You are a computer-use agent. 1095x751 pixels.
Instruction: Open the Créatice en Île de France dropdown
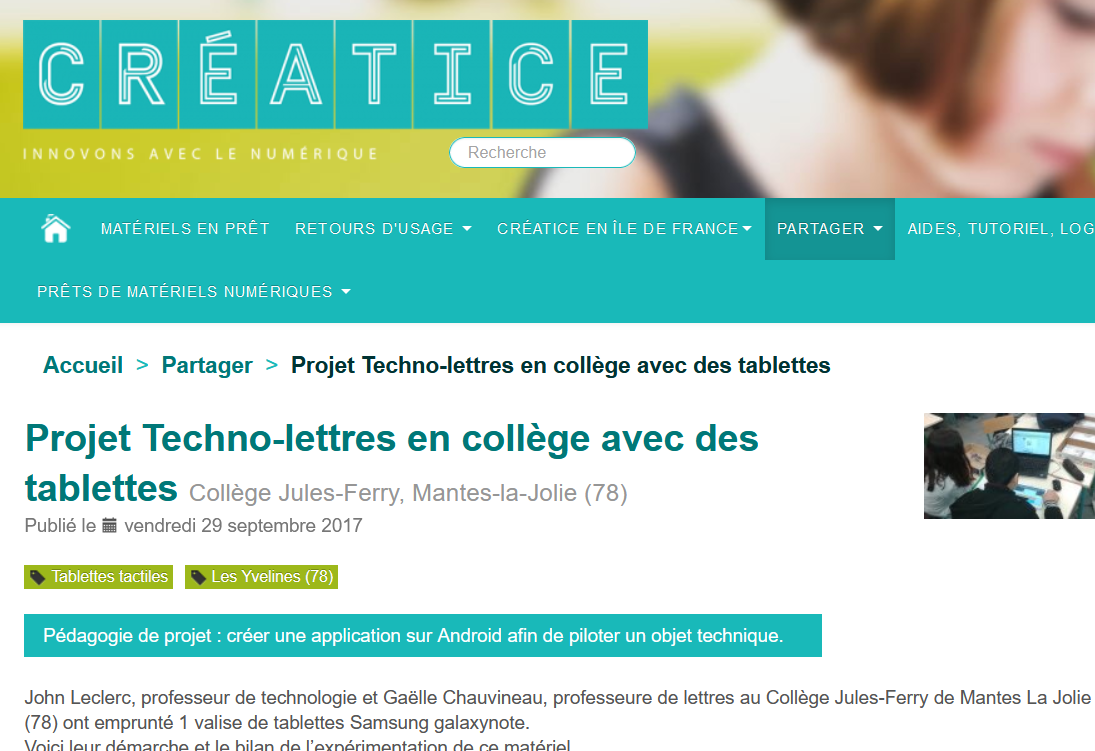[x=624, y=229]
